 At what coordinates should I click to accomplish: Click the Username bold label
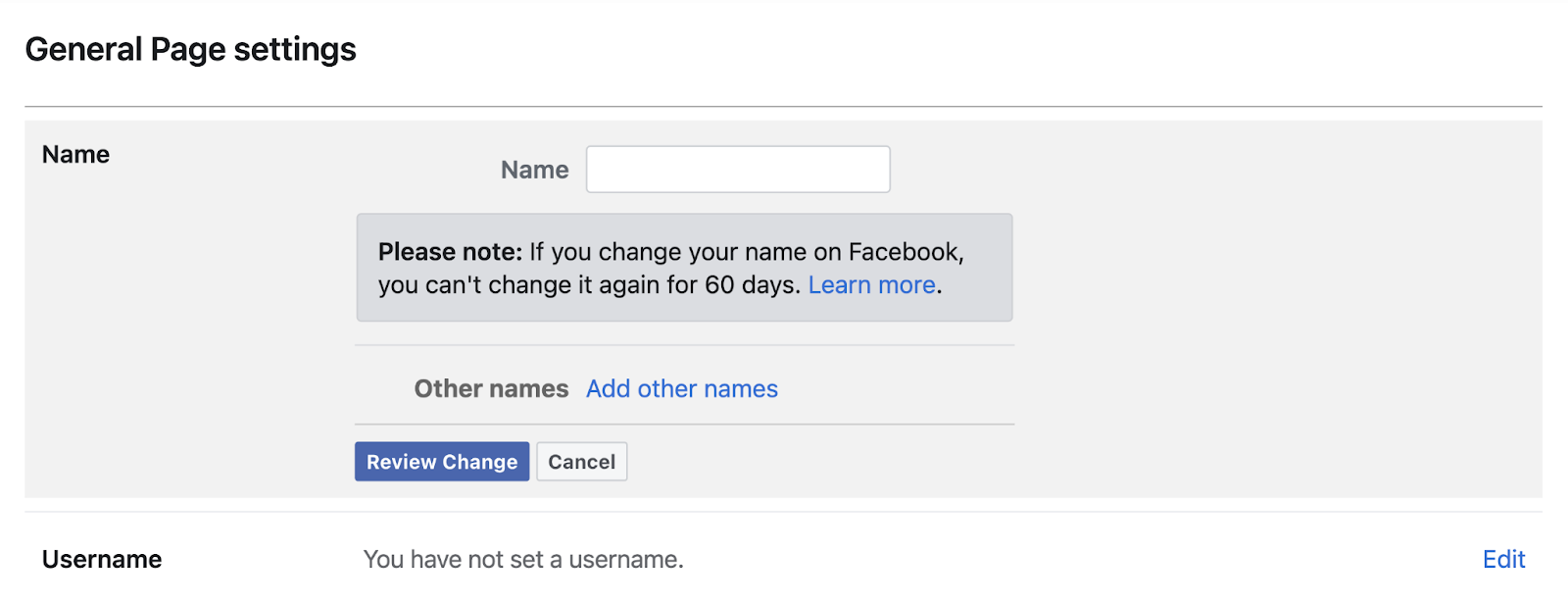pyautogui.click(x=101, y=559)
